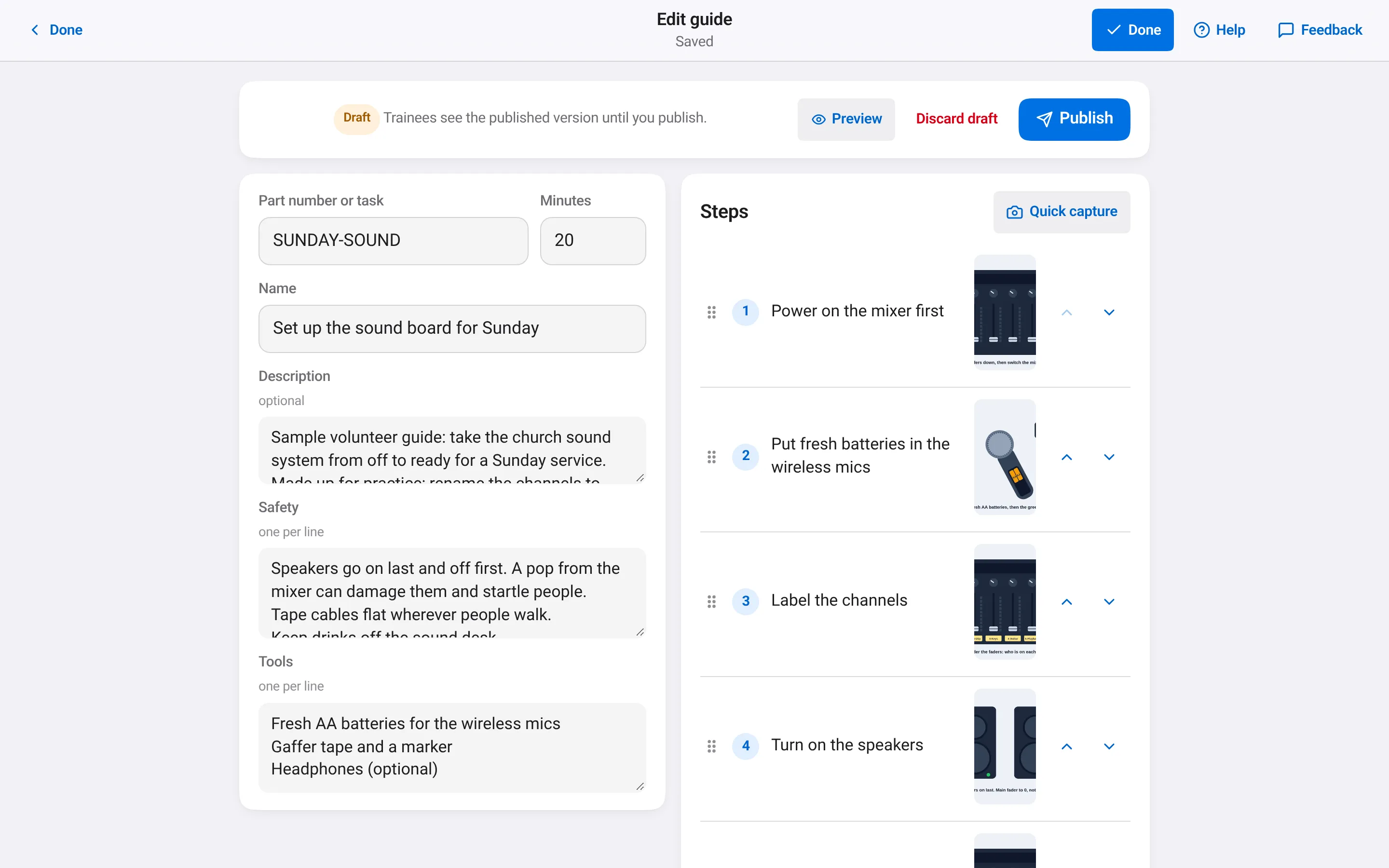Publish the draft guide
The height and width of the screenshot is (868, 1389).
coord(1074,119)
